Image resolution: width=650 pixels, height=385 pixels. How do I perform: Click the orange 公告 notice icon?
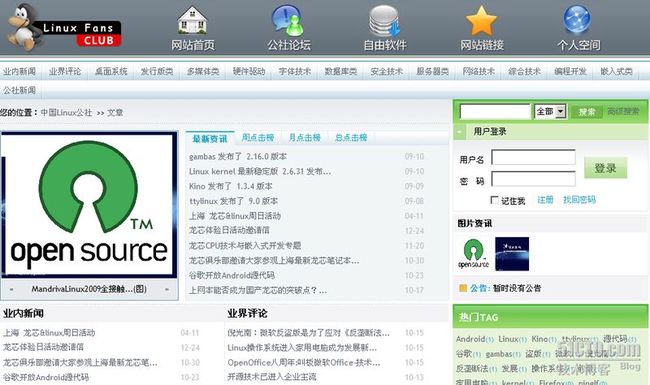pyautogui.click(x=463, y=288)
